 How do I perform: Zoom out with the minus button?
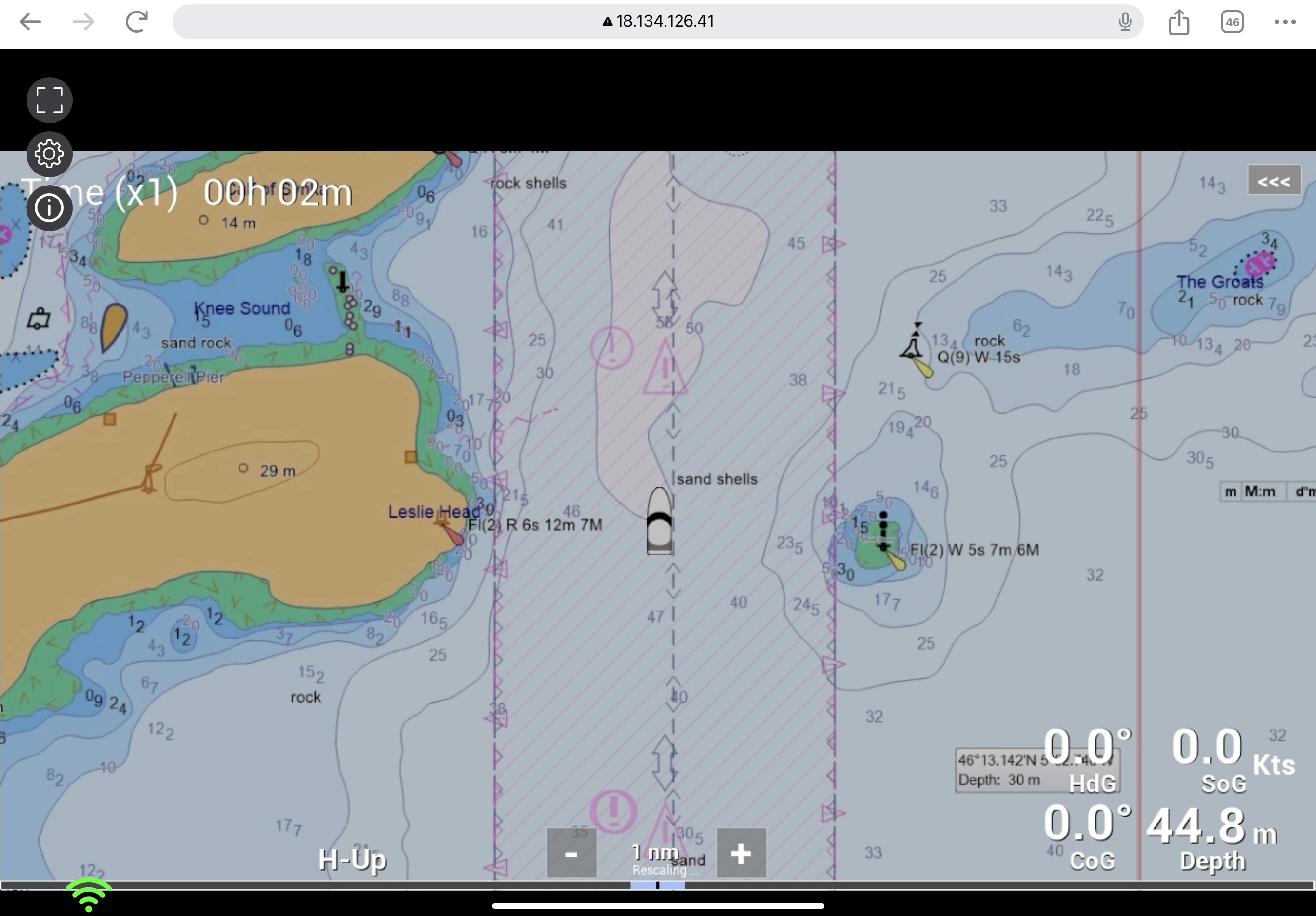pyautogui.click(x=571, y=853)
